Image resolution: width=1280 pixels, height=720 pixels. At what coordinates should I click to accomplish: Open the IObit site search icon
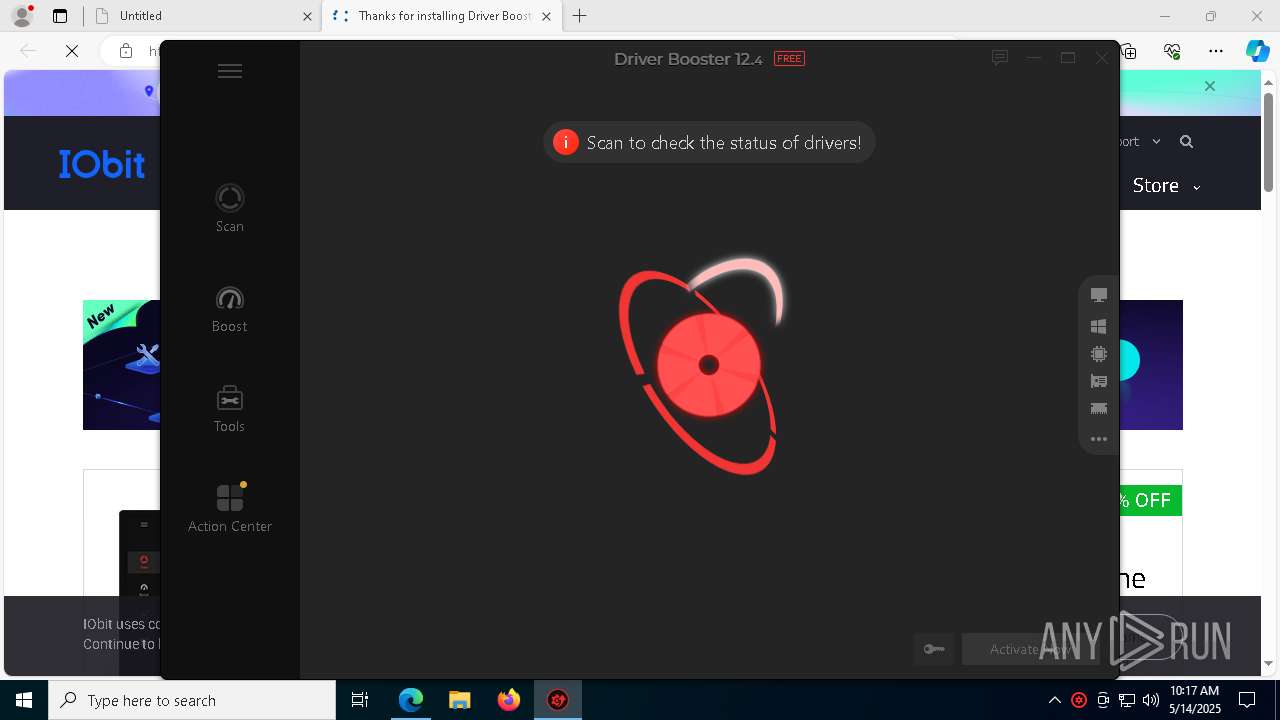click(x=1186, y=142)
